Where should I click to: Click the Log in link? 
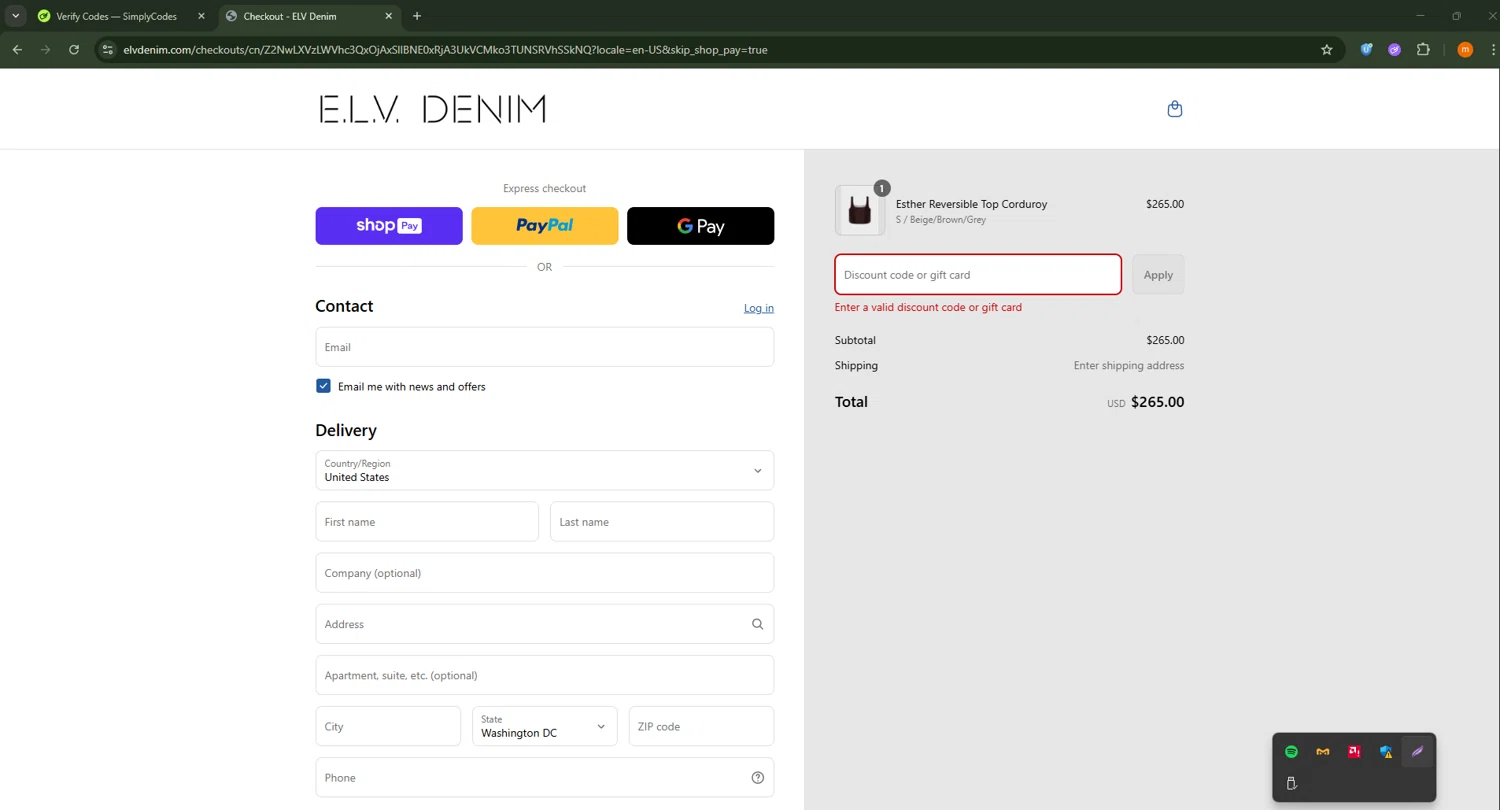click(x=758, y=308)
